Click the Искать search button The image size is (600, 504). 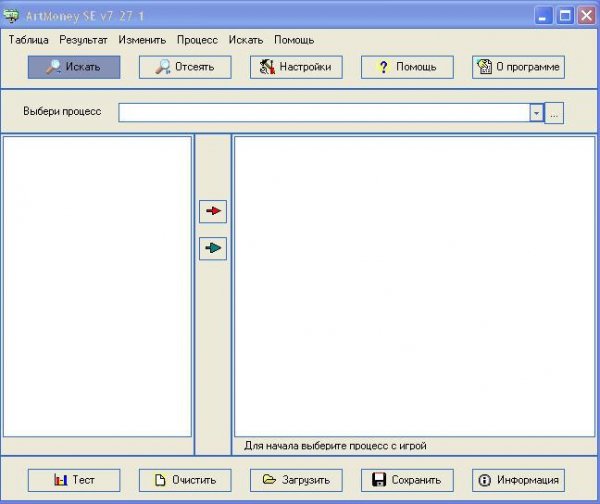(74, 67)
